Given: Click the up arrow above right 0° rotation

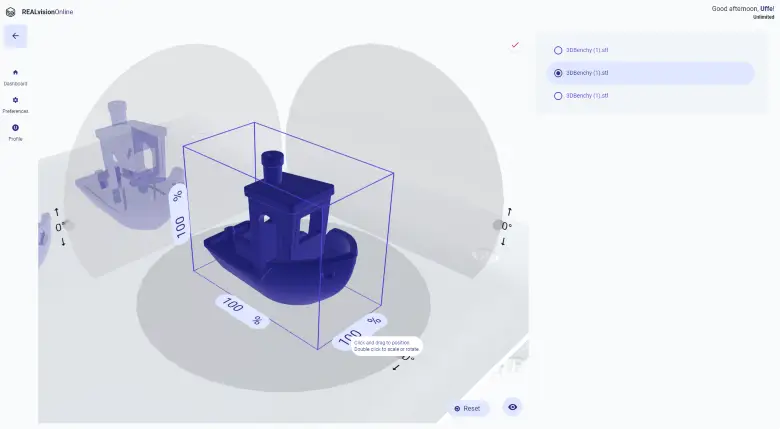Looking at the screenshot, I should tap(509, 212).
